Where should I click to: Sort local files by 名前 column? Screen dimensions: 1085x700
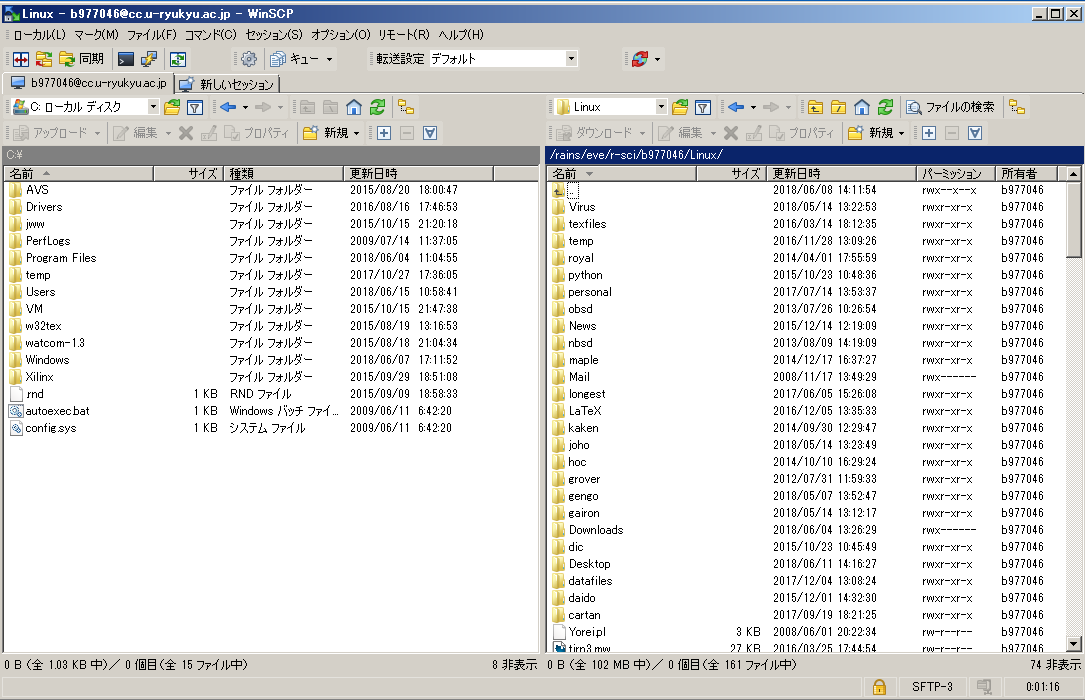(79, 174)
